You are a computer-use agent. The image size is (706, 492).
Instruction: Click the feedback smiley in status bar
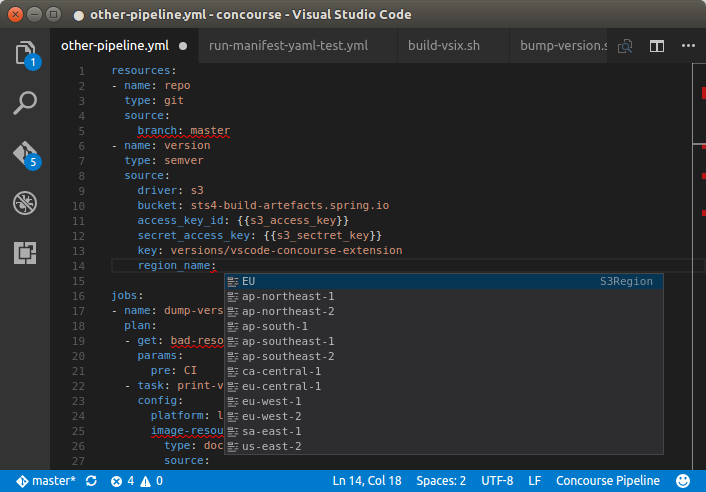pos(683,481)
